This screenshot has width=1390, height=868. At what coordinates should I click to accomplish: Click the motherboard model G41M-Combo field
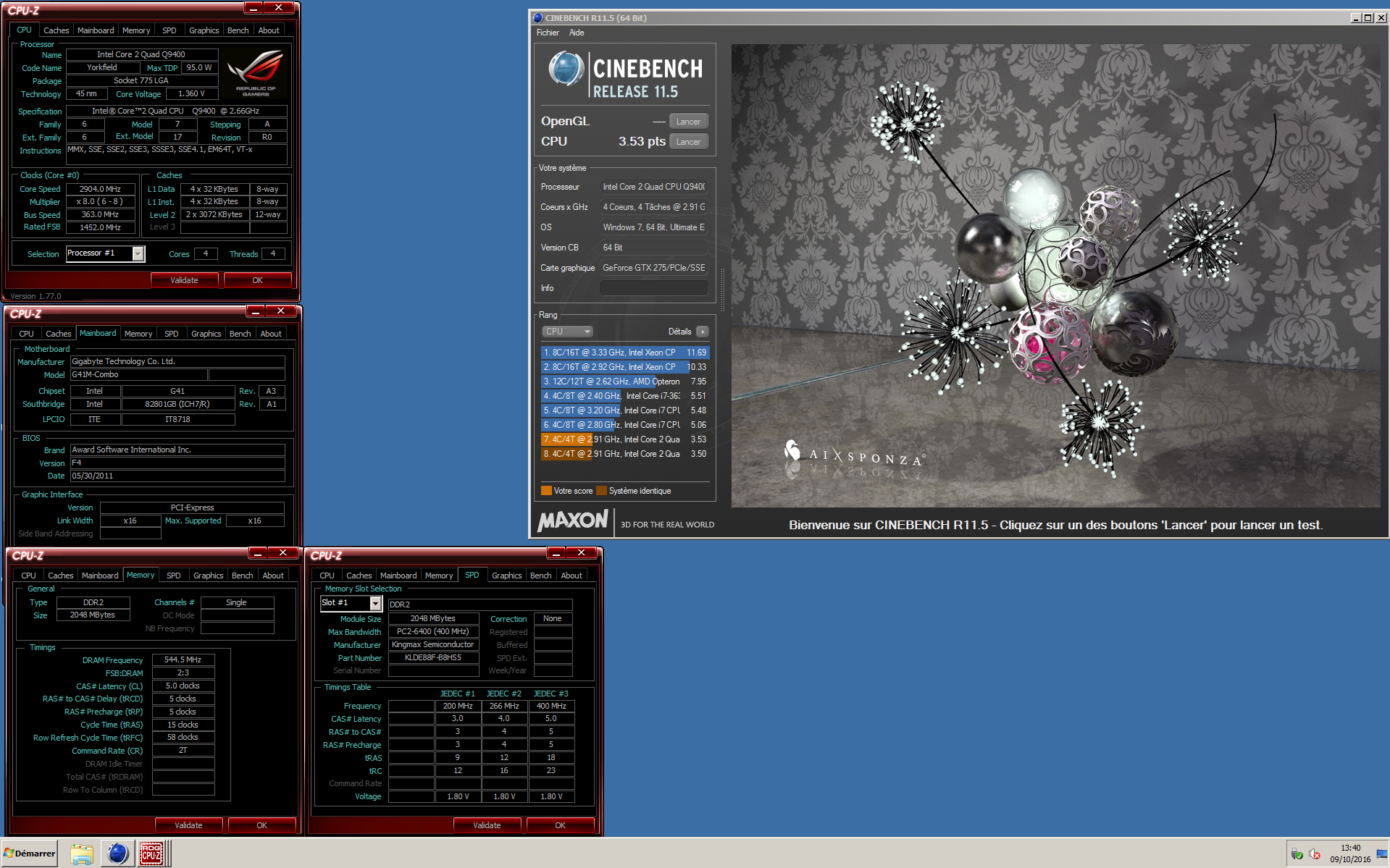[x=138, y=375]
